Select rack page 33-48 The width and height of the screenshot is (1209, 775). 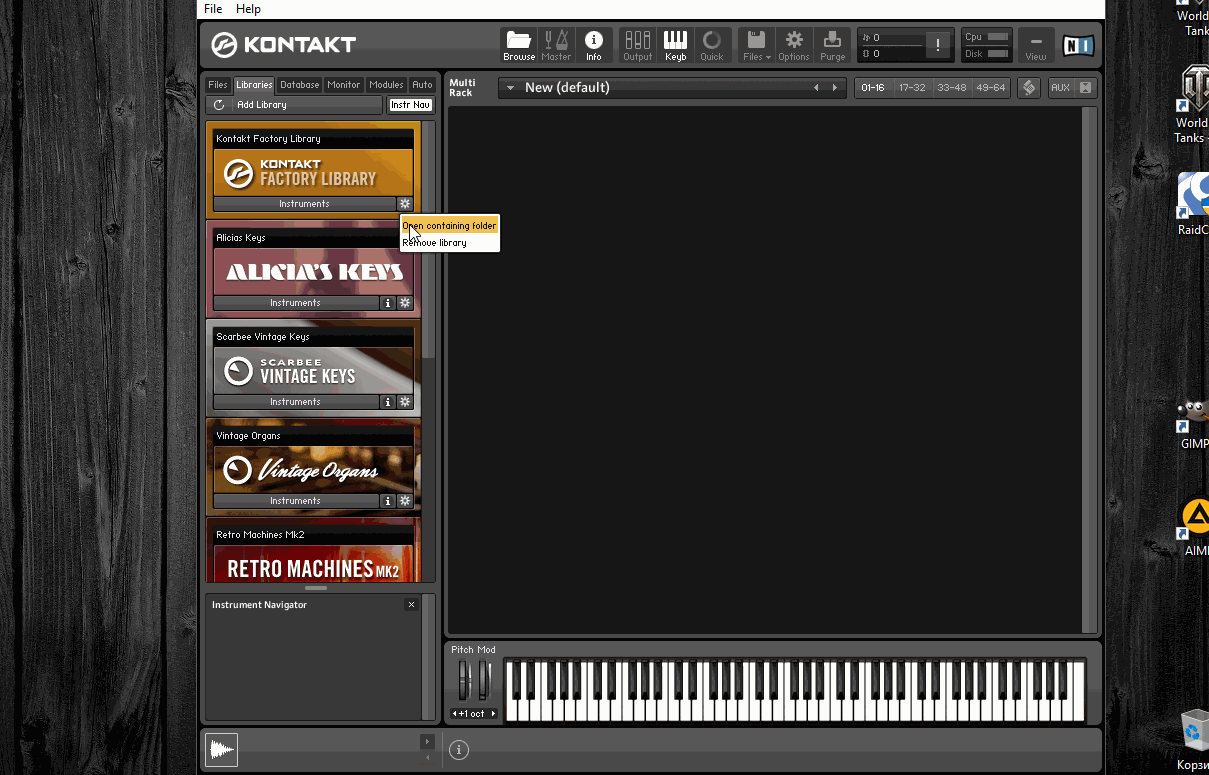951,88
